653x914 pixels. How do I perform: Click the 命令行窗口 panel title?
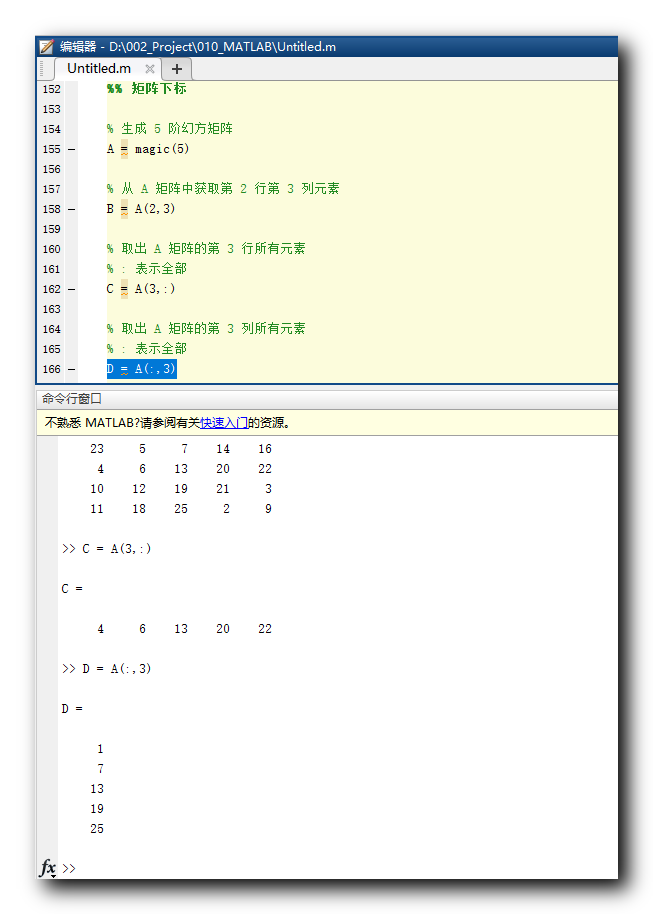(x=72, y=399)
